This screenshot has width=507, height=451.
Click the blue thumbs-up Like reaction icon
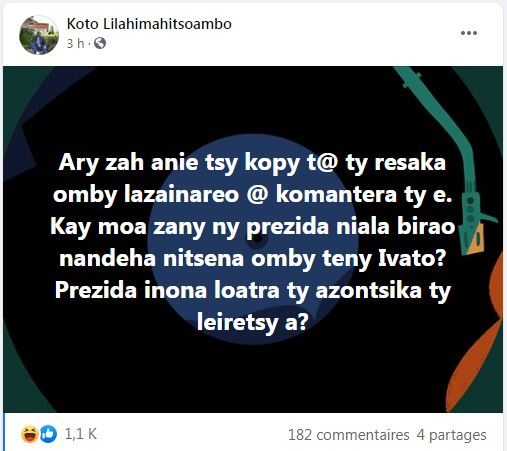pyautogui.click(x=48, y=434)
